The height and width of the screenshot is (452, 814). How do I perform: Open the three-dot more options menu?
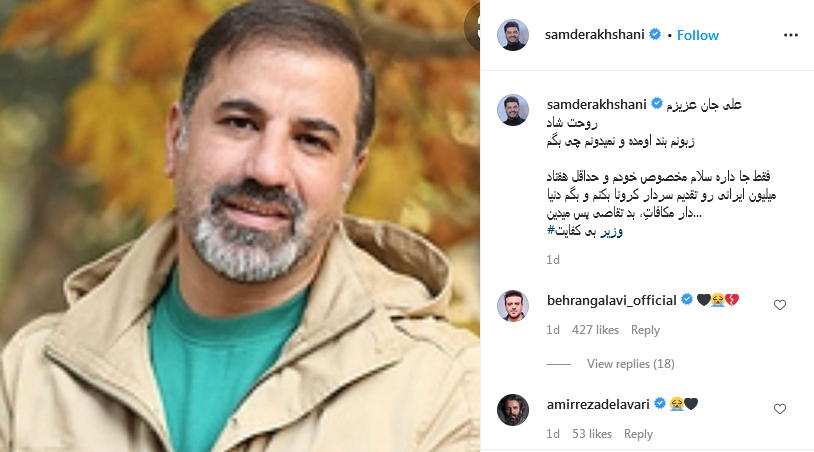[x=791, y=35]
